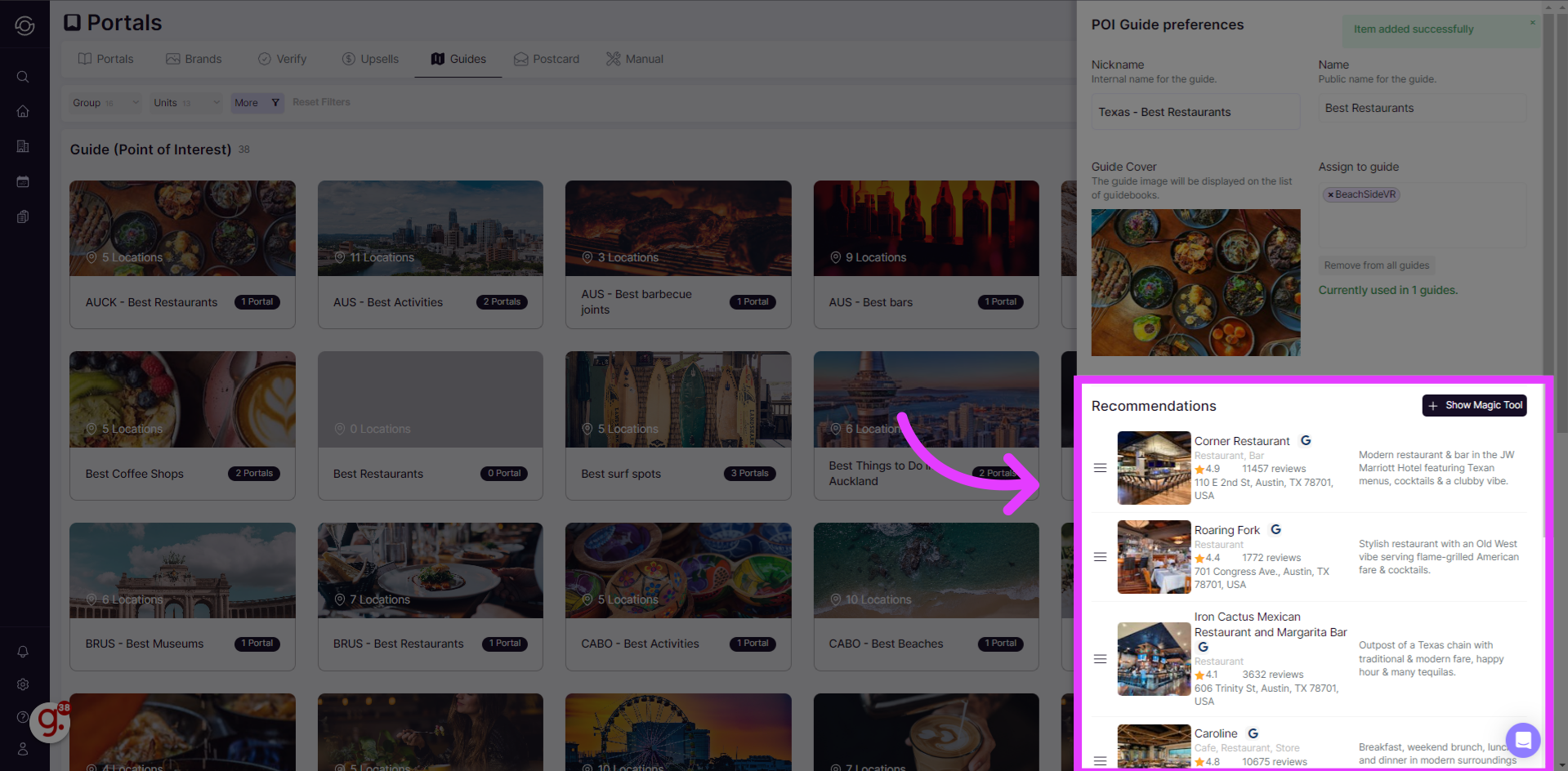The image size is (1568, 771).
Task: Expand the Group filter dropdown
Action: pos(105,103)
